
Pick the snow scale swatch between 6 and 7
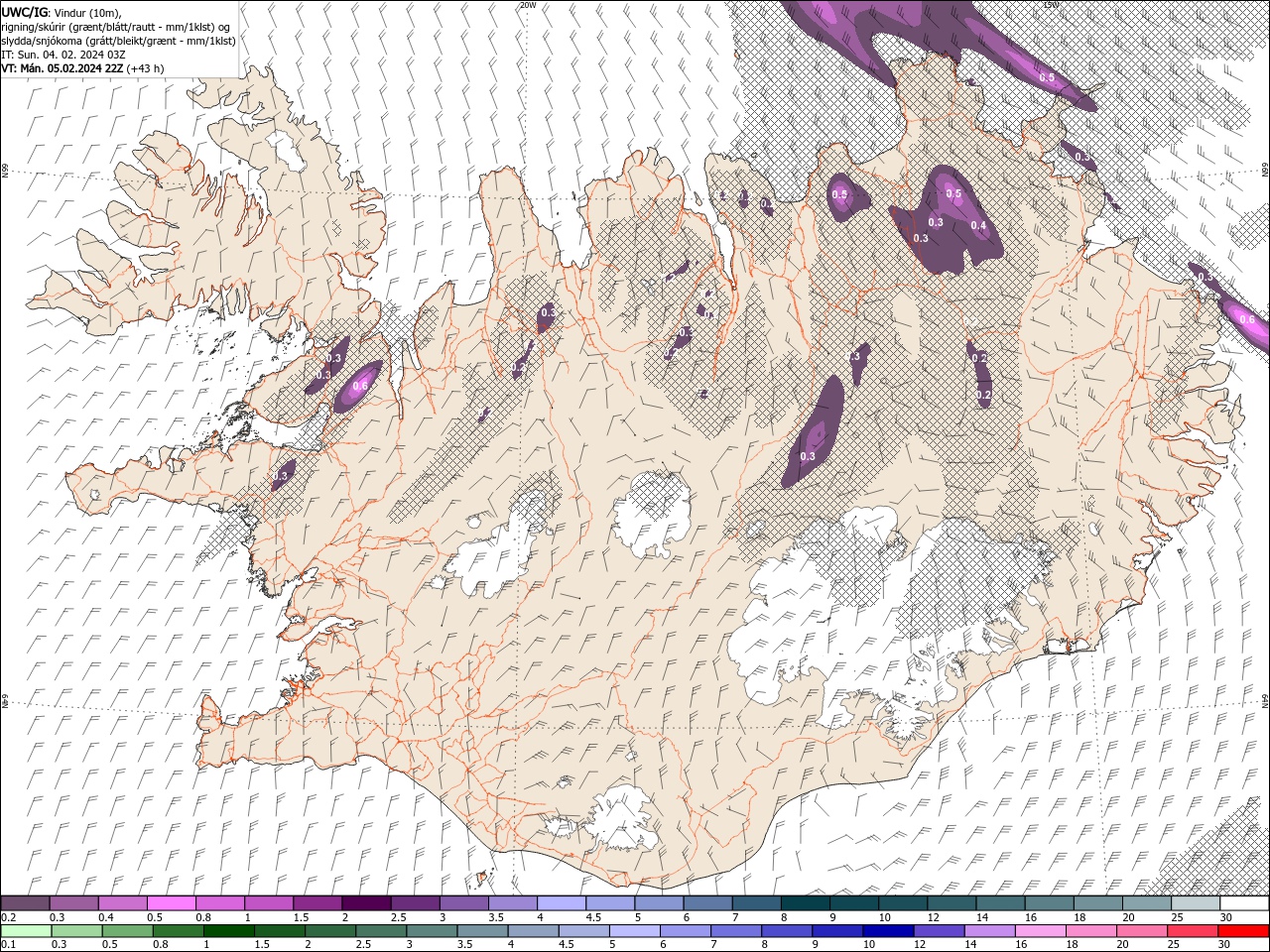click(706, 903)
